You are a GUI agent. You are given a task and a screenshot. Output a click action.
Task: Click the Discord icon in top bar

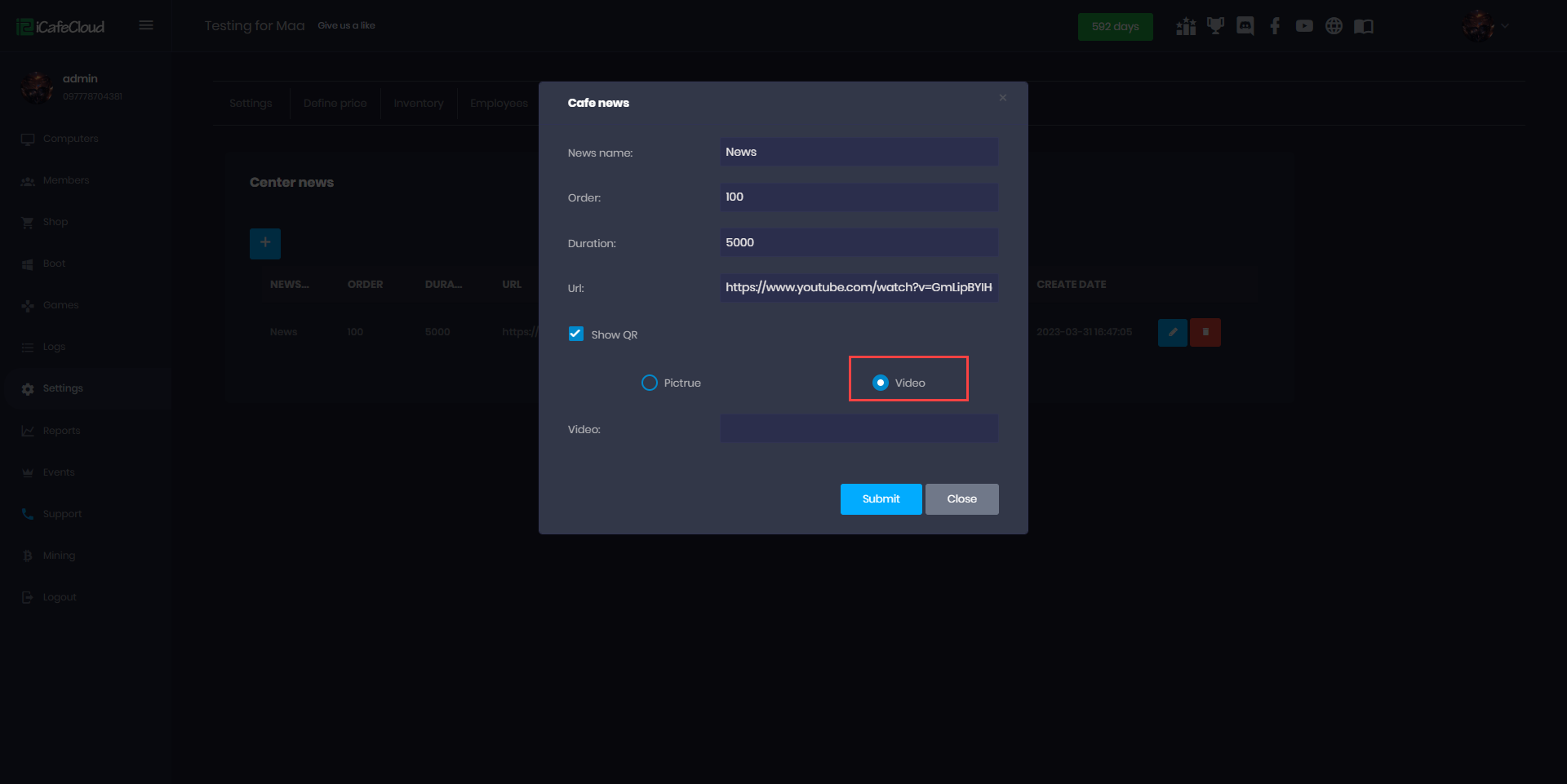tap(1245, 26)
